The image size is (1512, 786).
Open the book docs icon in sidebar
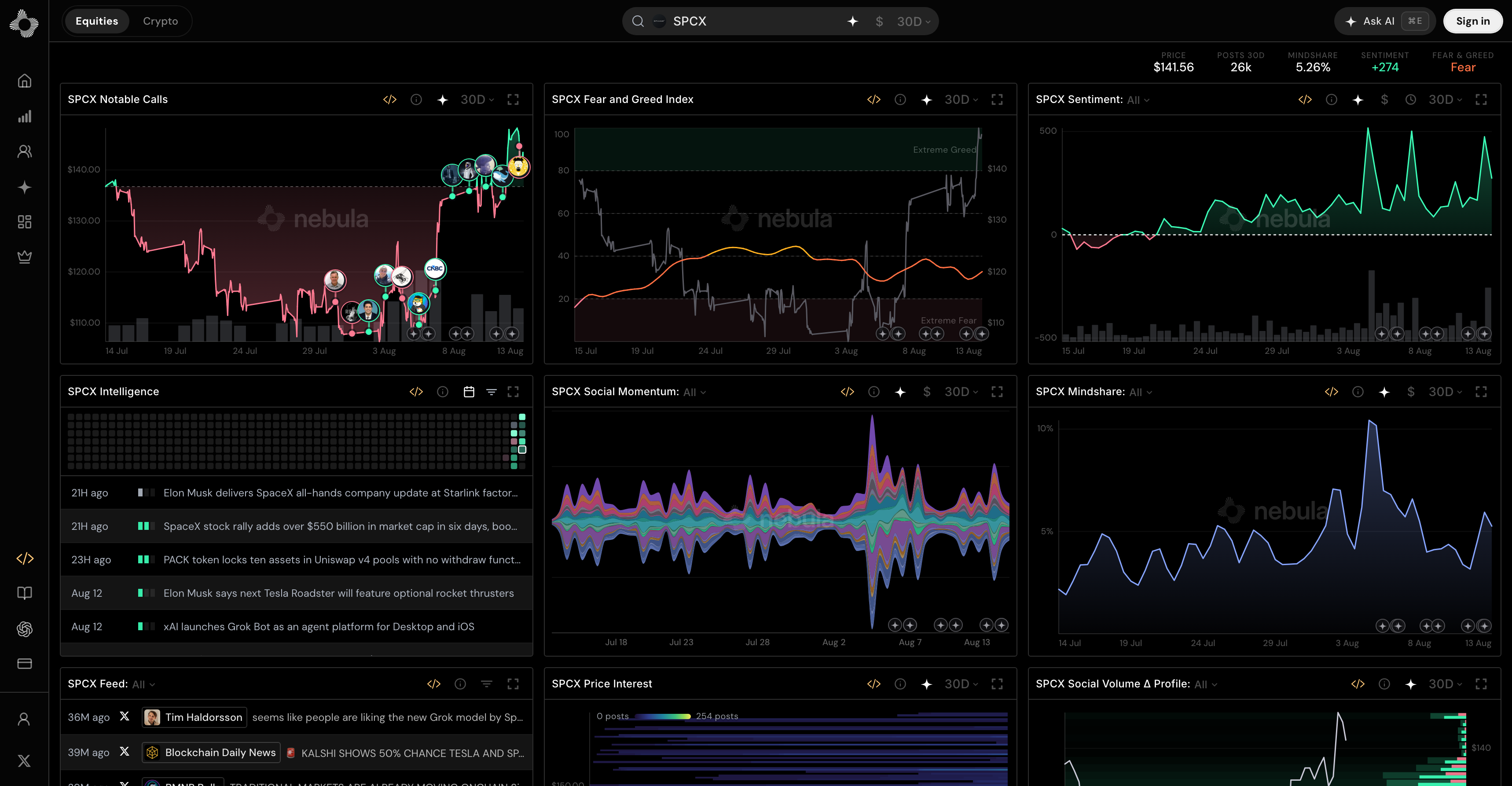click(x=24, y=593)
